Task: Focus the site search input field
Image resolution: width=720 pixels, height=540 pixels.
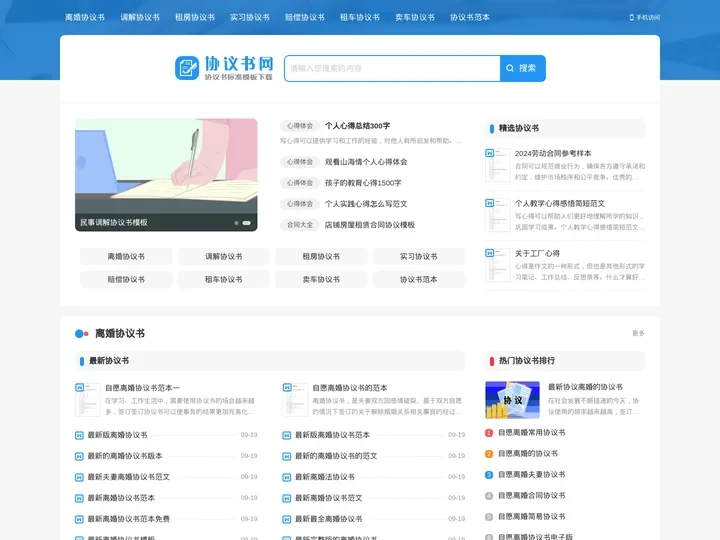Action: 392,68
